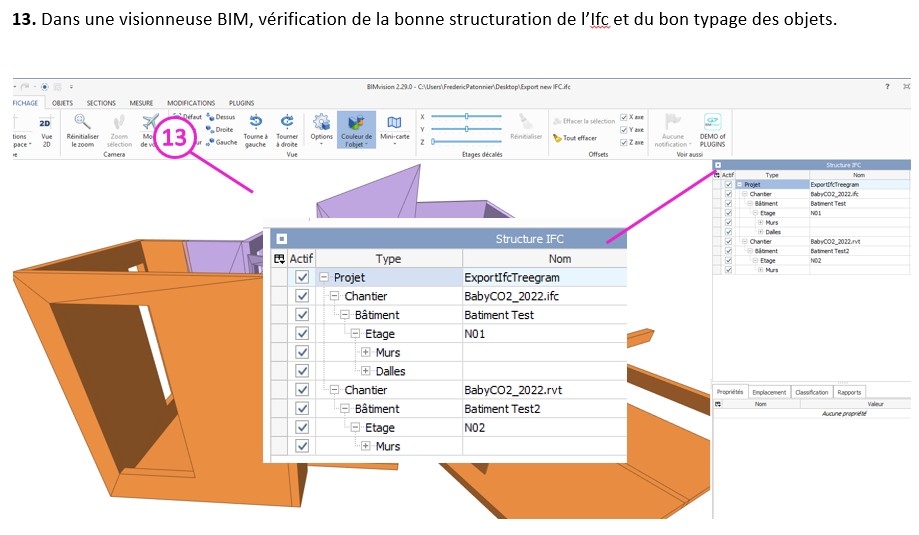Collapse the Etage N01 node in large tree

pyautogui.click(x=356, y=334)
